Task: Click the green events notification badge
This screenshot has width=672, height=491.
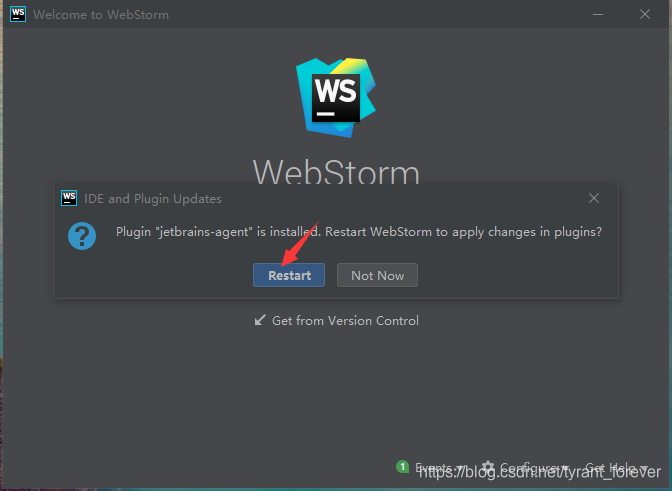Action: tap(402, 467)
